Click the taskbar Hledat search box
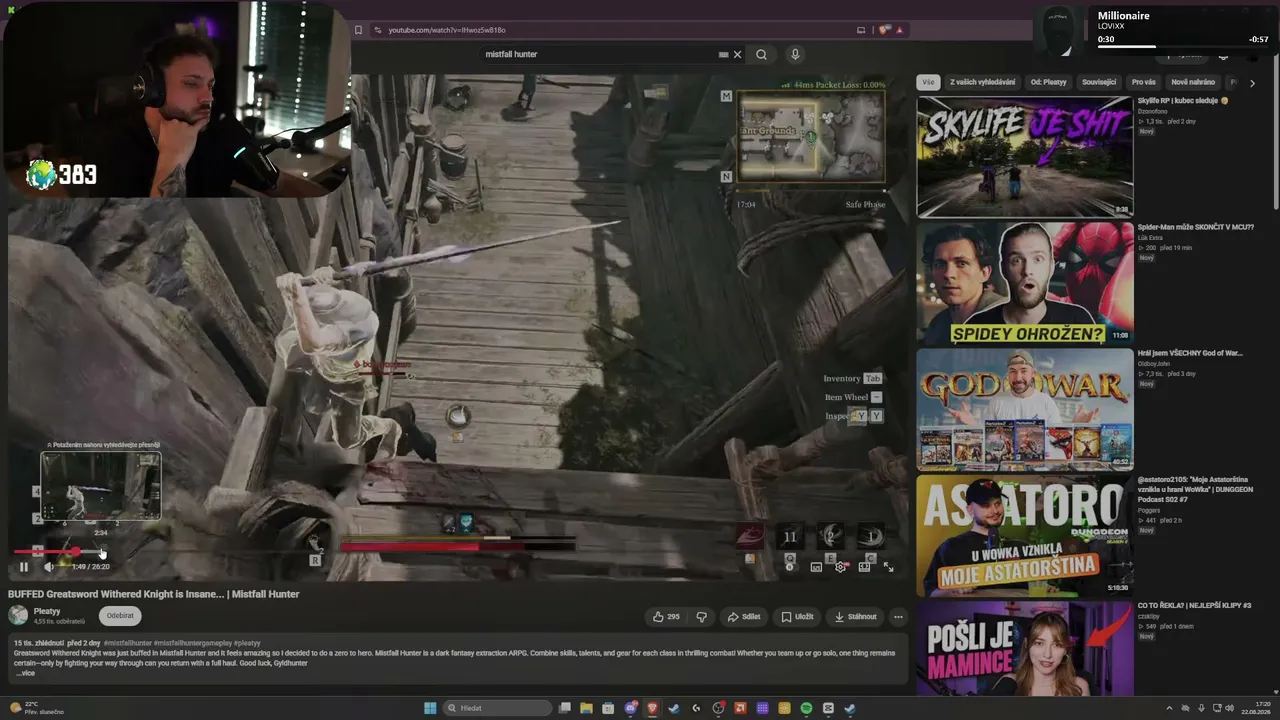The image size is (1280, 720). tap(499, 708)
